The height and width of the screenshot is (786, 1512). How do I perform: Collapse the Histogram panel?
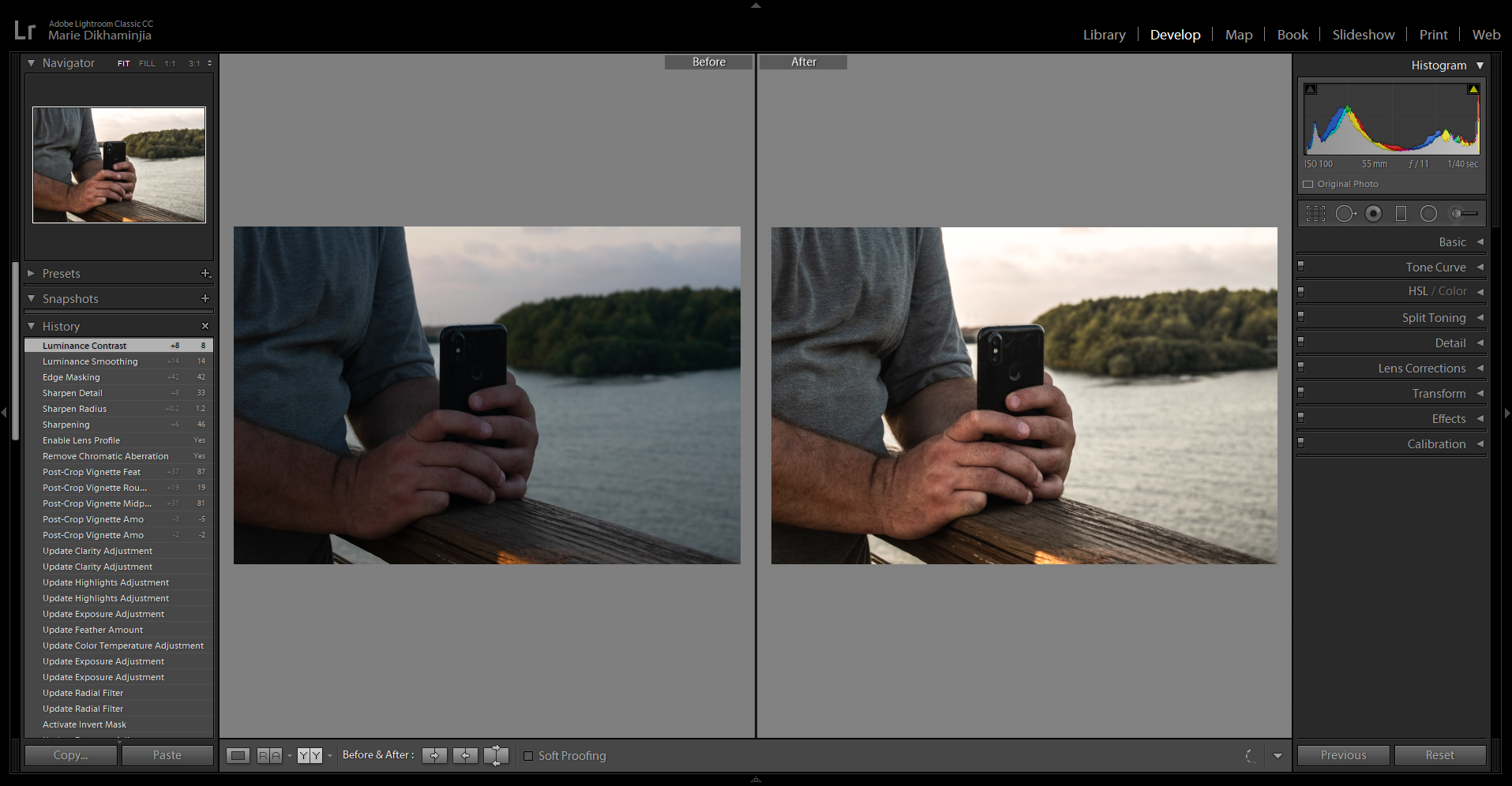click(1480, 65)
